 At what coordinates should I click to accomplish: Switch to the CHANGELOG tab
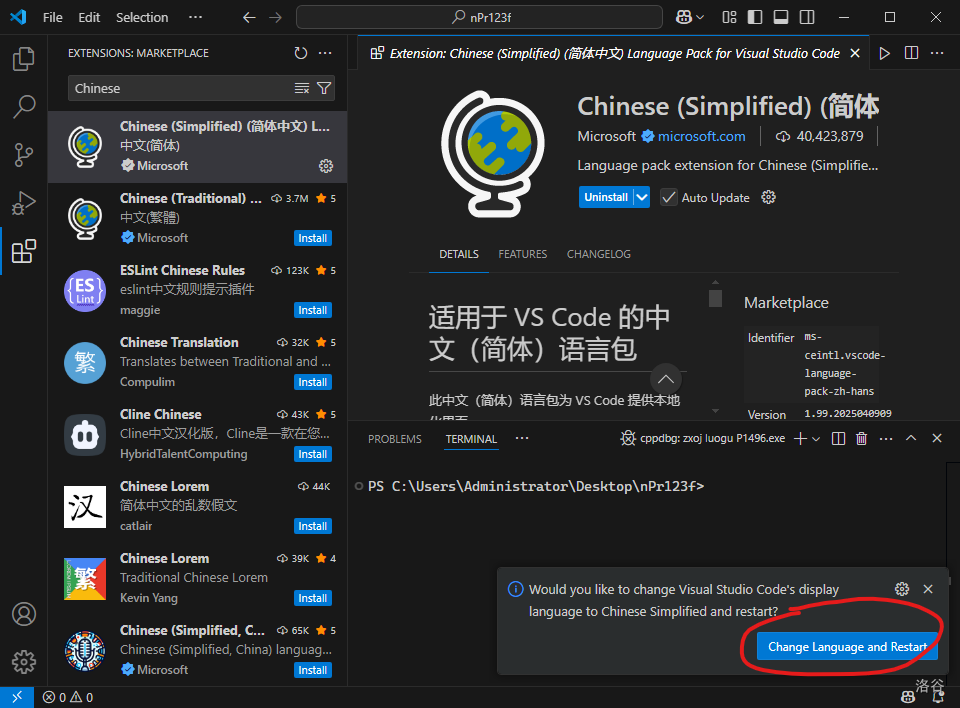pyautogui.click(x=598, y=254)
